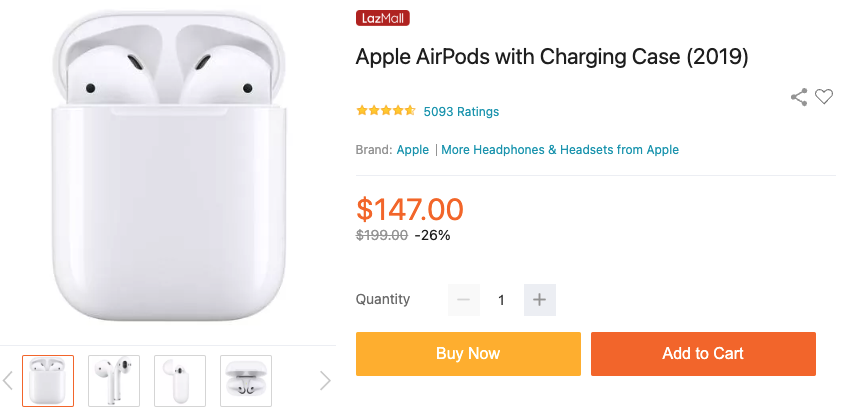Select the second thumbnail showing two earbuds

tap(114, 381)
